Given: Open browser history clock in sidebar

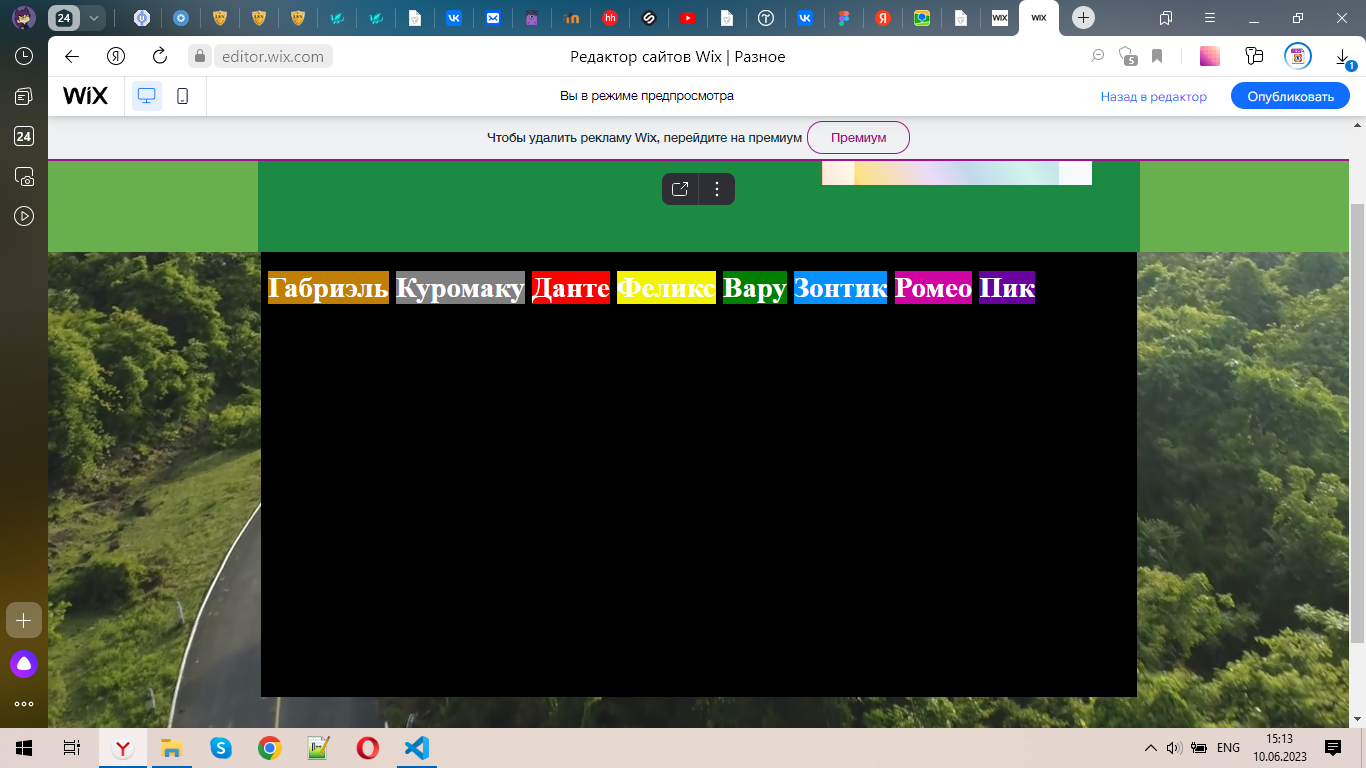Looking at the screenshot, I should [x=24, y=57].
